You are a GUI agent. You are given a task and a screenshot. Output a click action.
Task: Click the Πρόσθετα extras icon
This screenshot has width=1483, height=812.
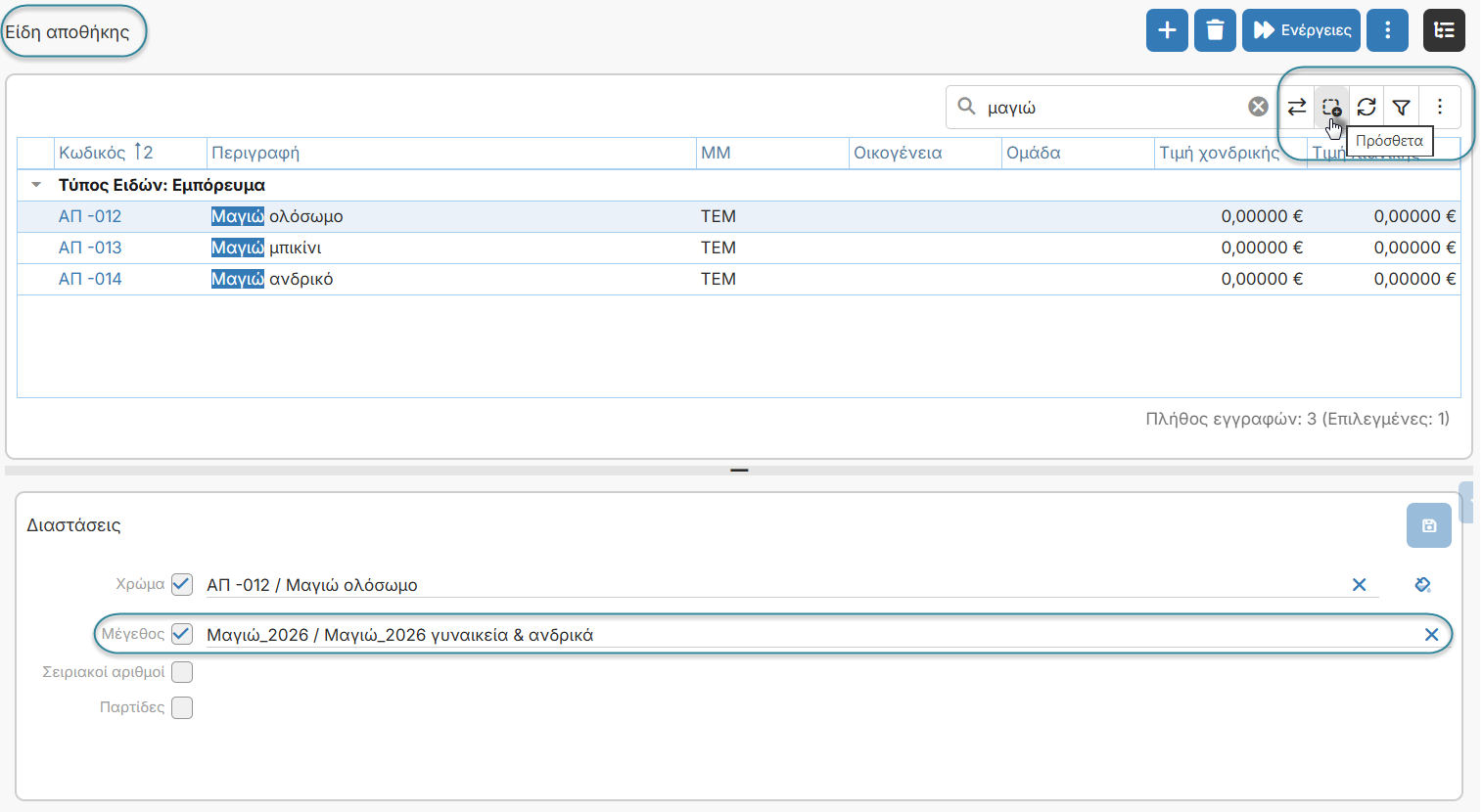1331,107
